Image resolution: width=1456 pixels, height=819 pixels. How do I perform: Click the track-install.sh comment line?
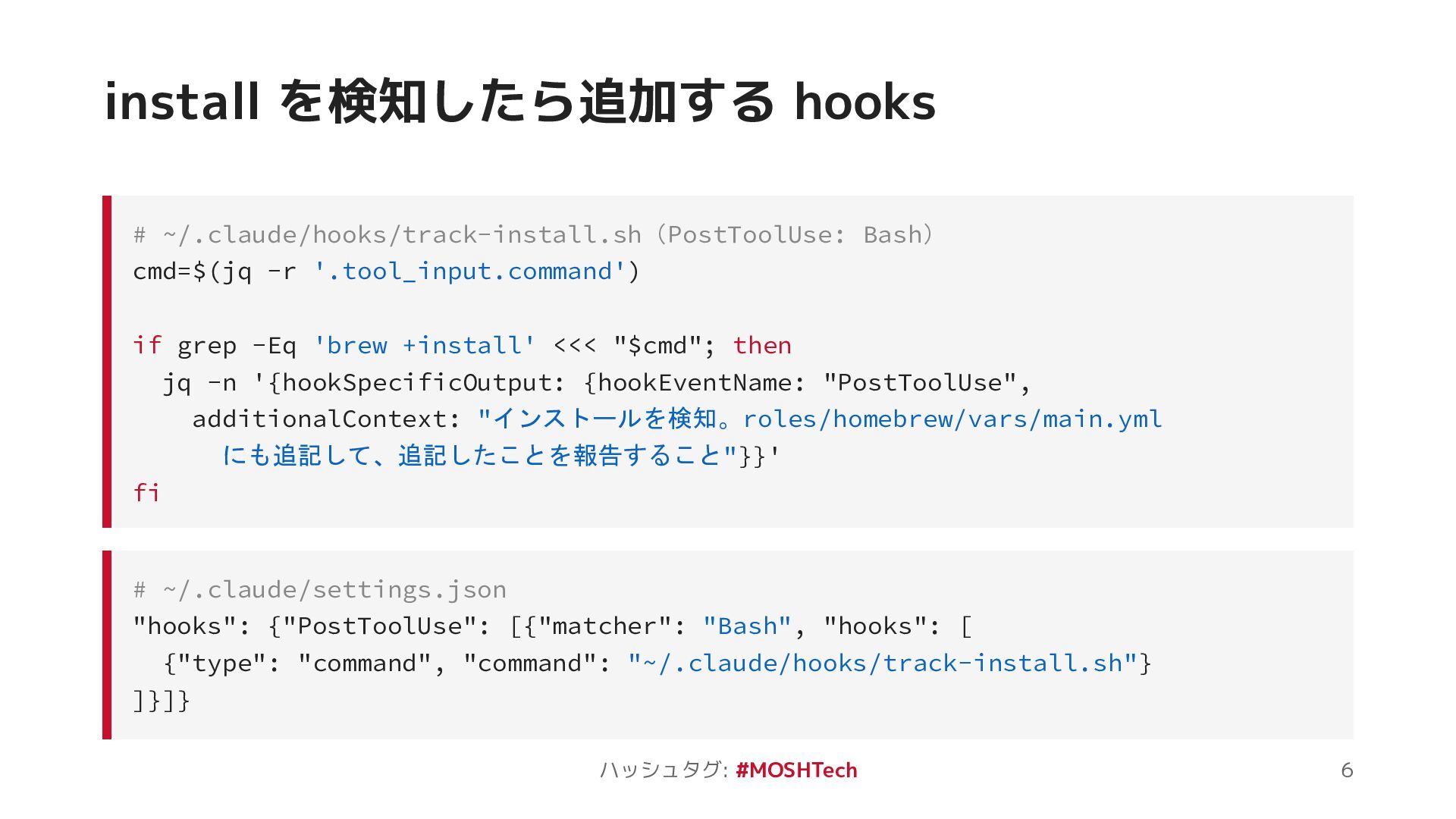pos(534,234)
